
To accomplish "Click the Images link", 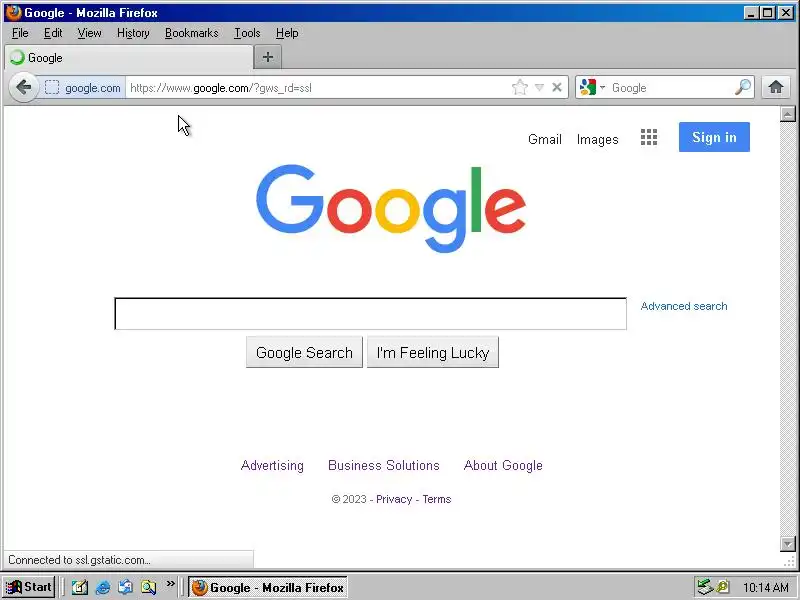I will pyautogui.click(x=597, y=139).
